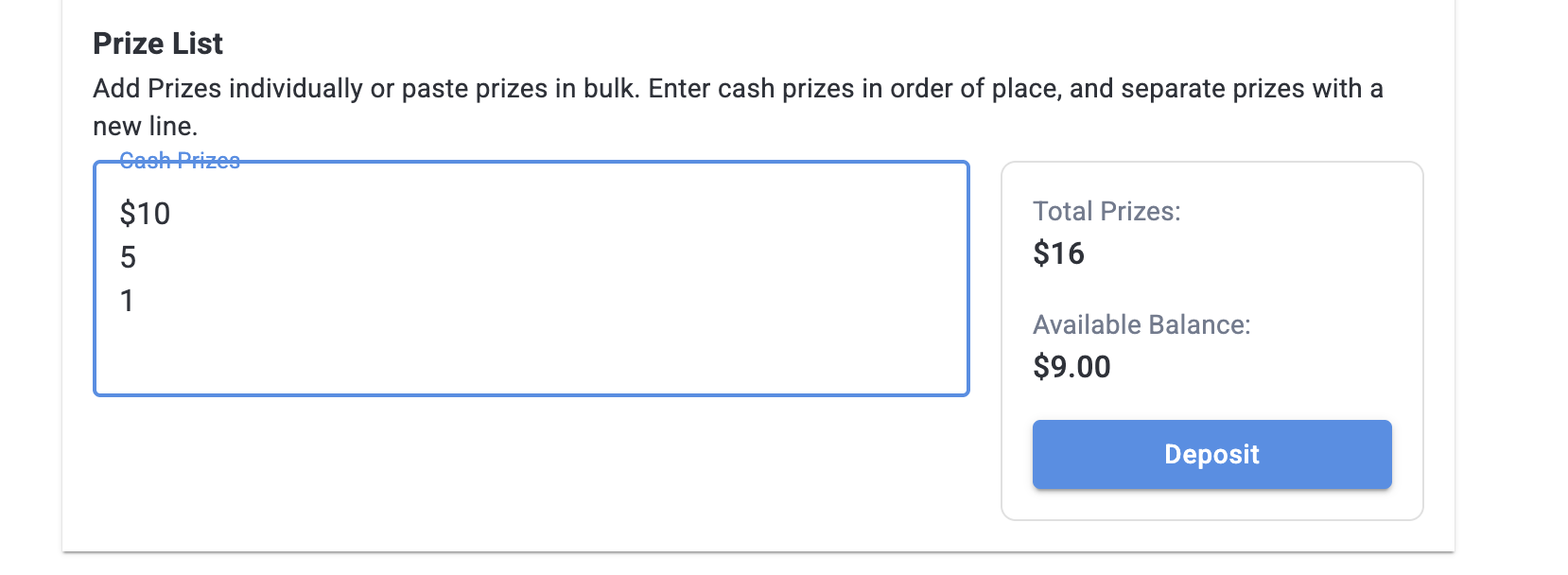Click the "Prize List" section heading

pyautogui.click(x=158, y=44)
